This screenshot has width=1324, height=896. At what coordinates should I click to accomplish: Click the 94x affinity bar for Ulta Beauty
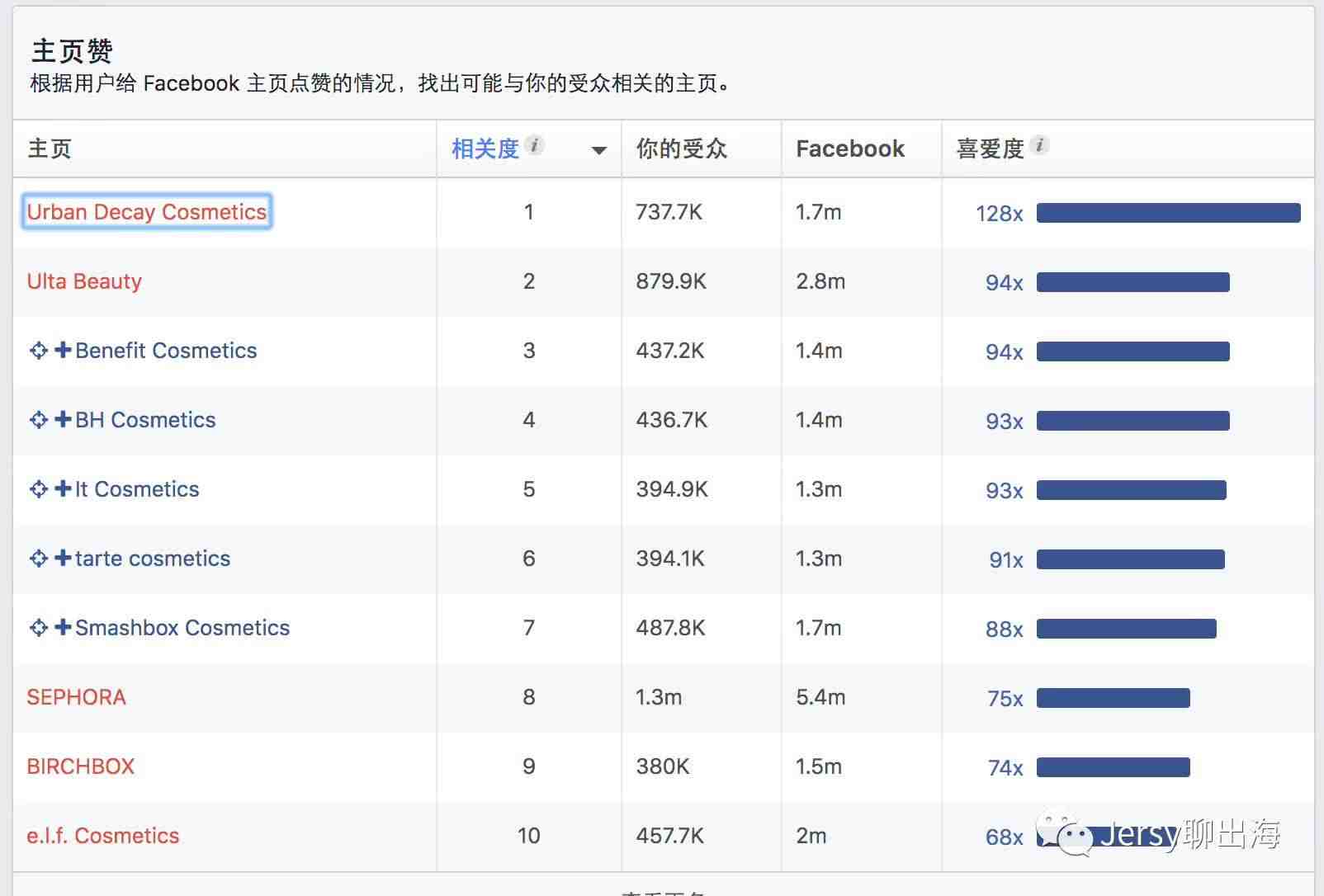(1132, 282)
